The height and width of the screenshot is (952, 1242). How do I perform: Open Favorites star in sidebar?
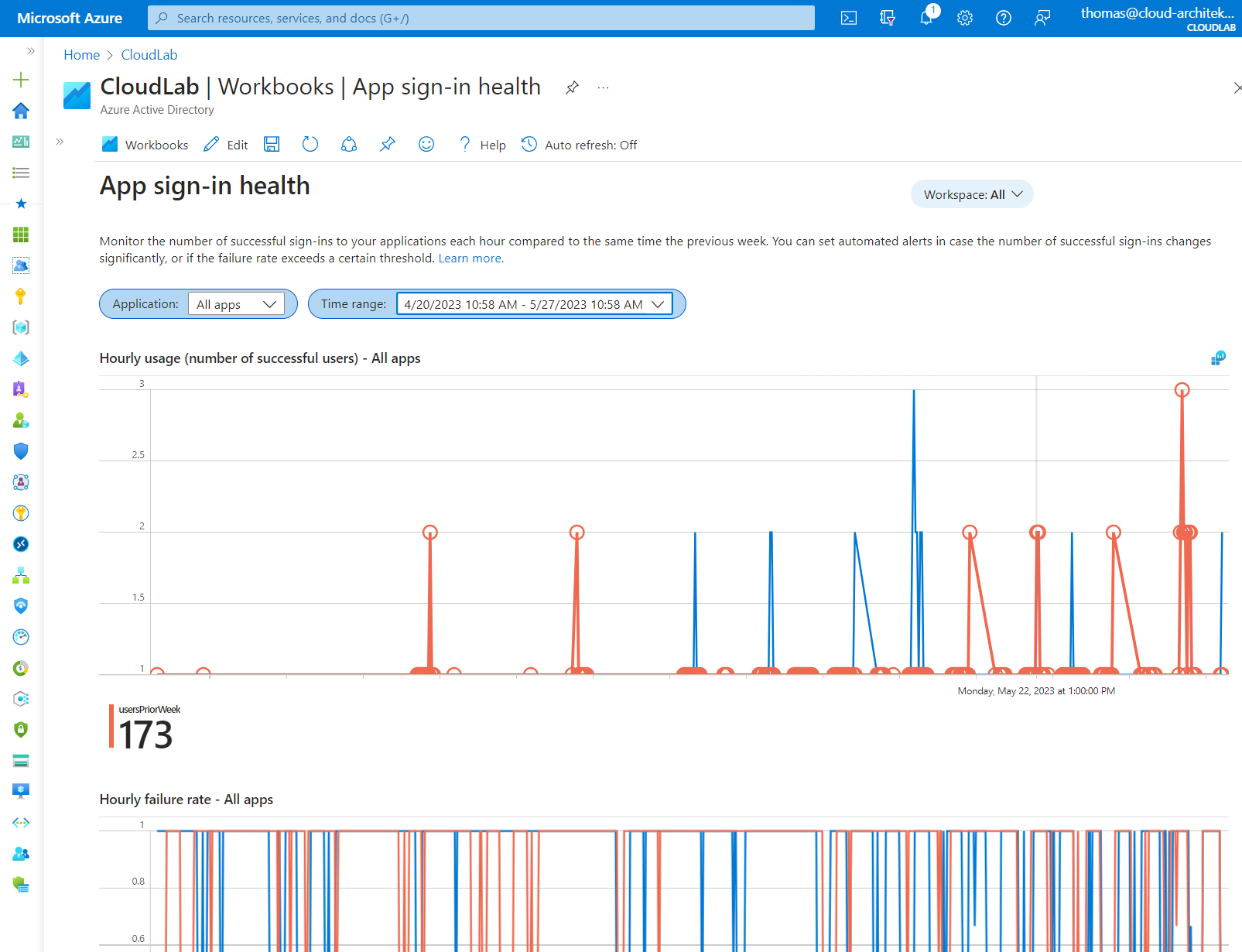[21, 204]
